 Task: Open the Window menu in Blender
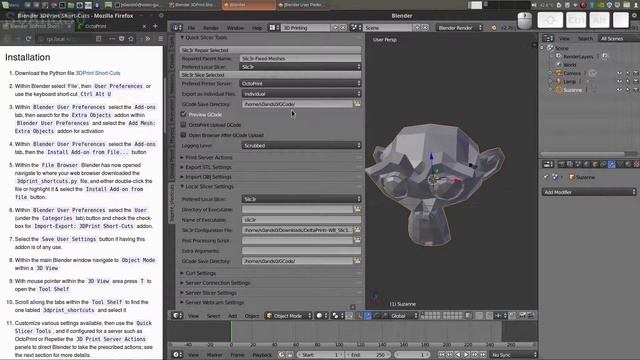tap(235, 28)
